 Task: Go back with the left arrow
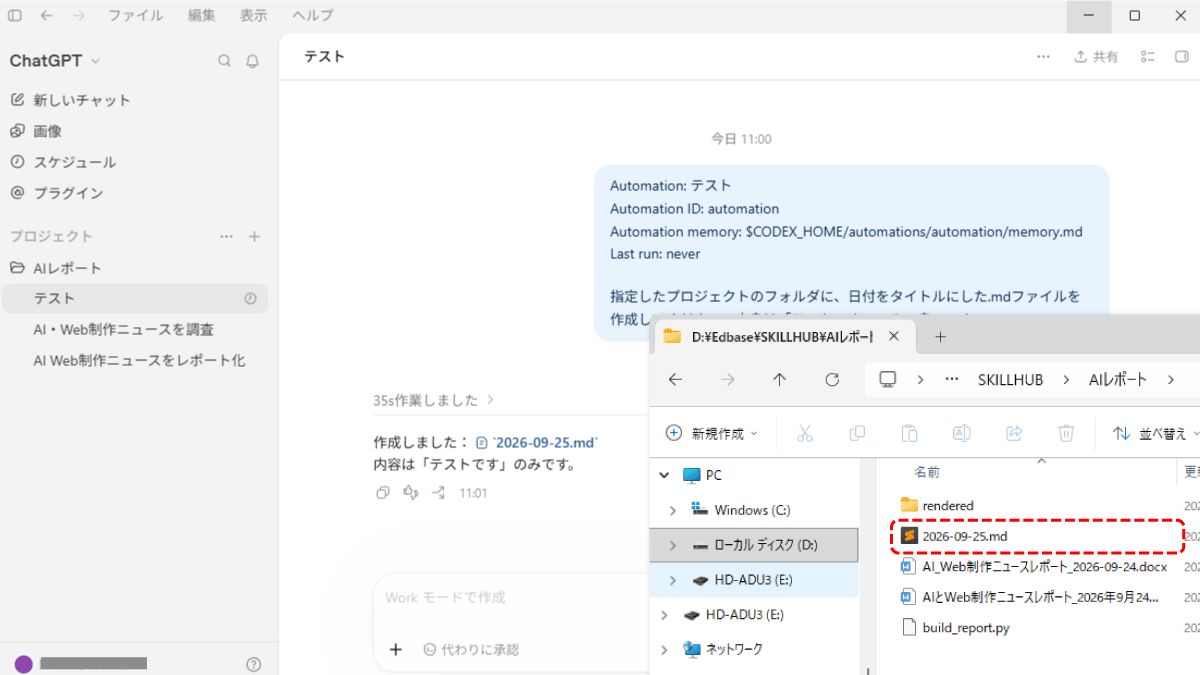coord(46,15)
